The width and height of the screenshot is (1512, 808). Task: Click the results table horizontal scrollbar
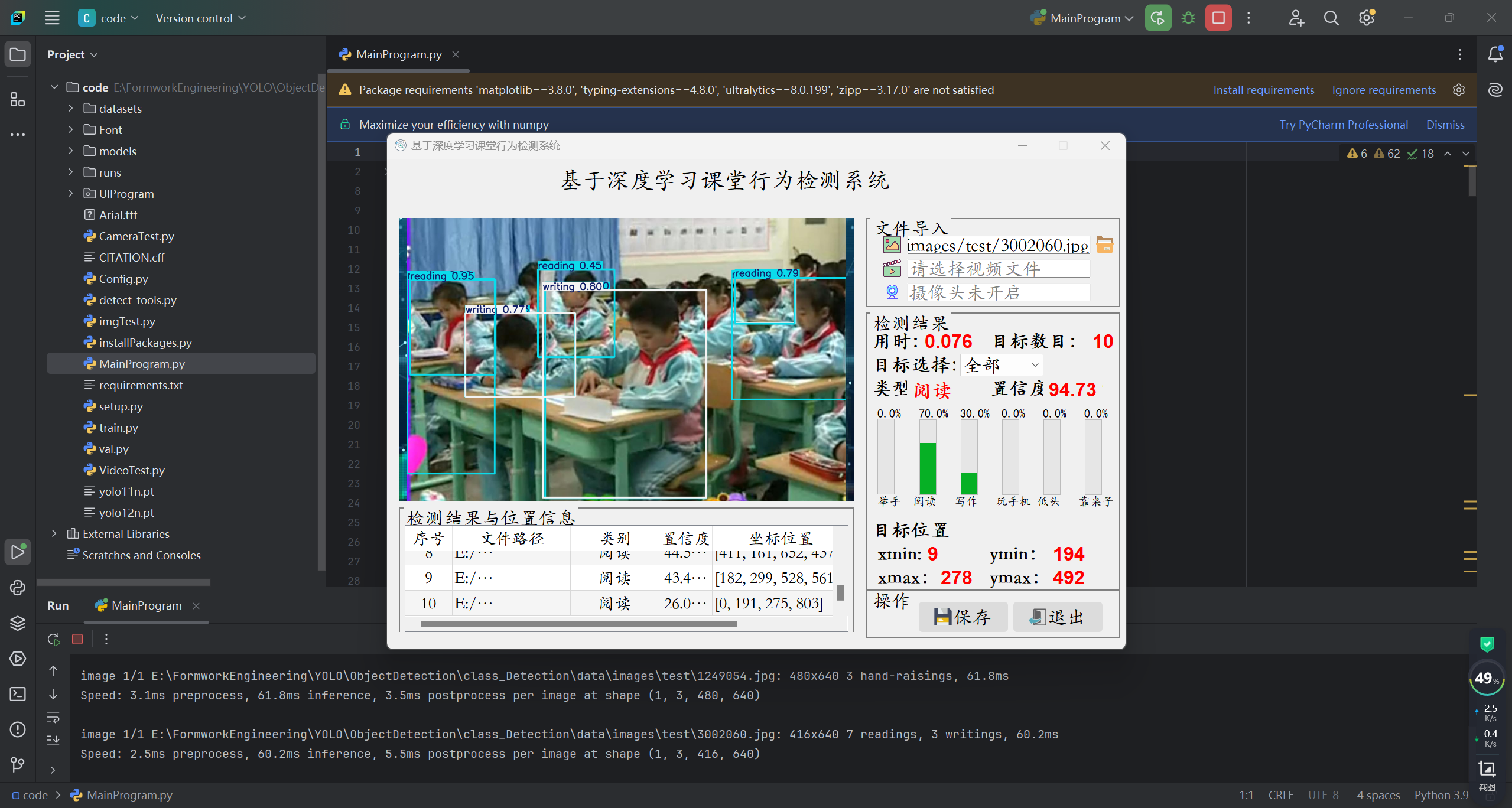(578, 624)
